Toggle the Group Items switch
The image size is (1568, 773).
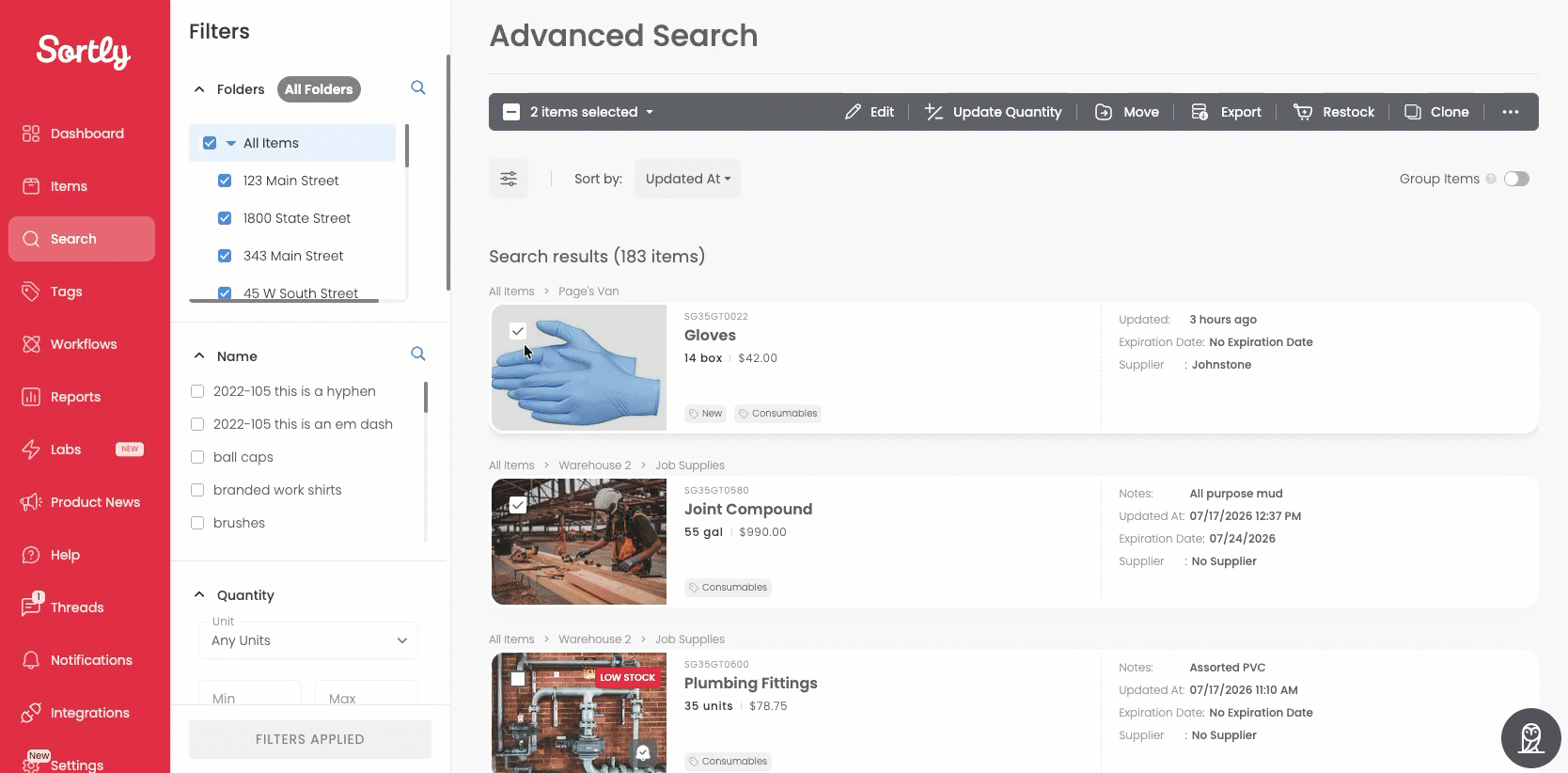[x=1516, y=179]
